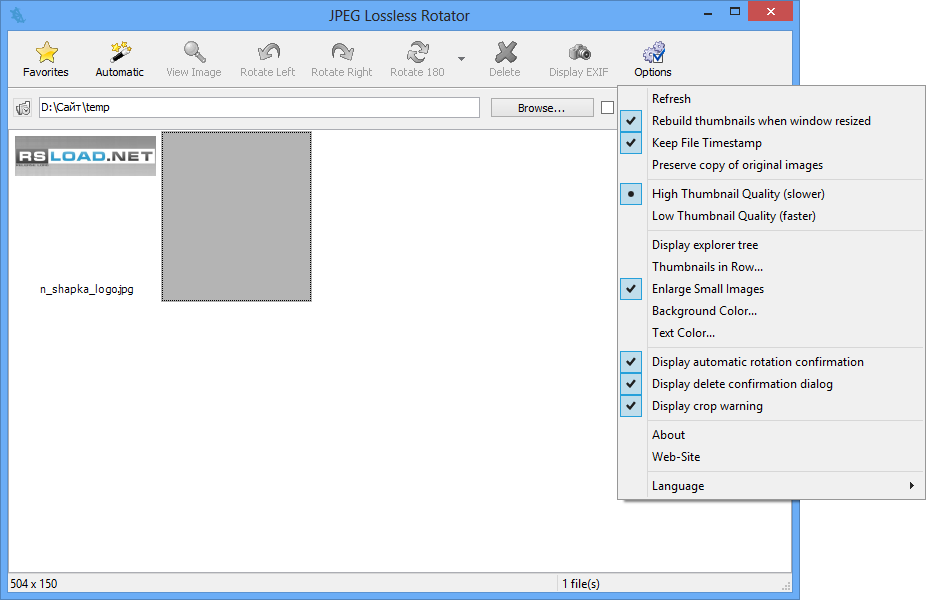Screen dimensions: 926x600
Task: Click the n_shapka_logo.jpg file name label
Action: point(87,289)
